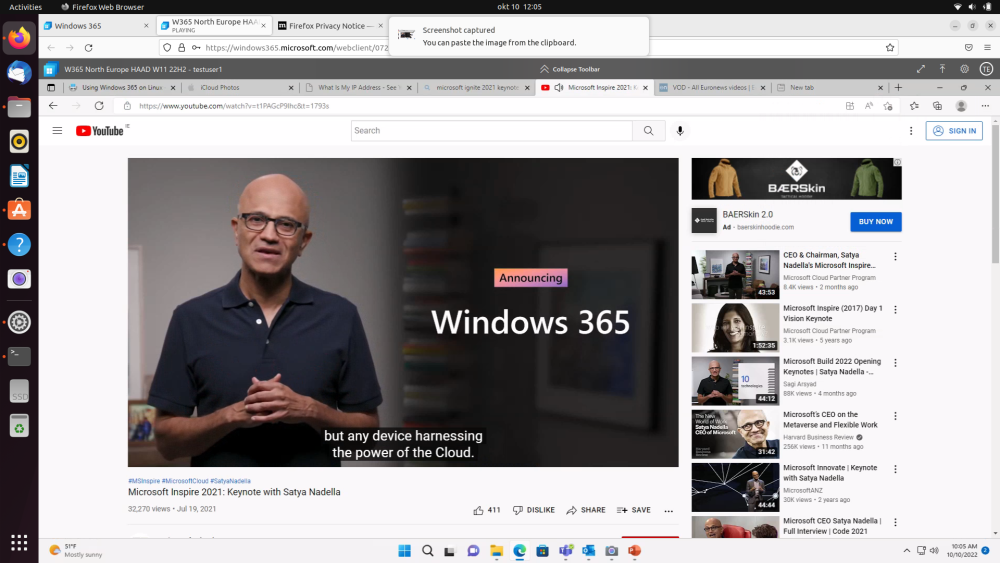This screenshot has width=1000, height=563.
Task: Toggle Windows 365 full screen mode
Action: point(920,69)
